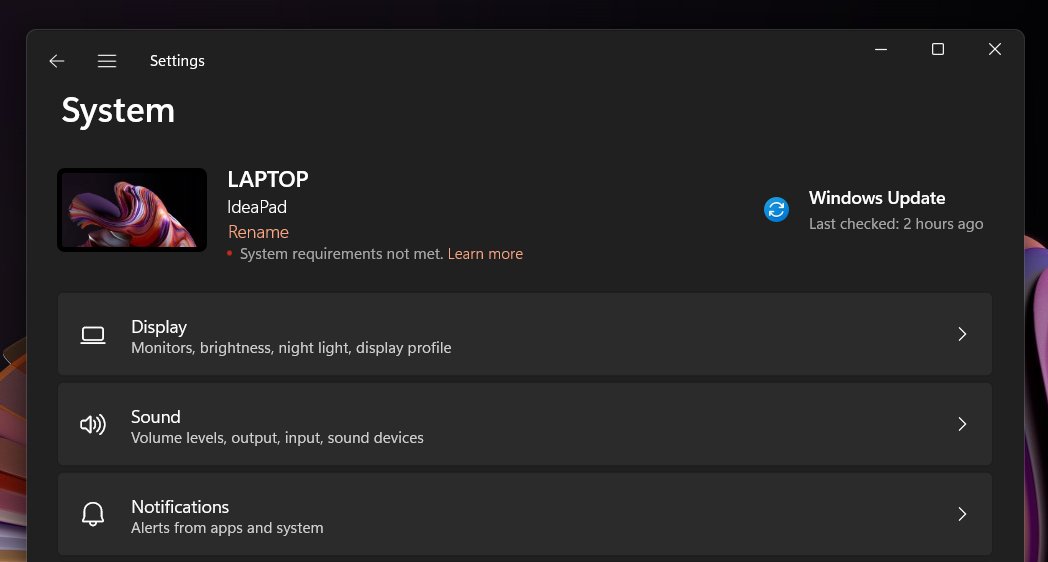Open the Learn more requirements link
Screen dimensions: 1048x562
click(x=485, y=254)
